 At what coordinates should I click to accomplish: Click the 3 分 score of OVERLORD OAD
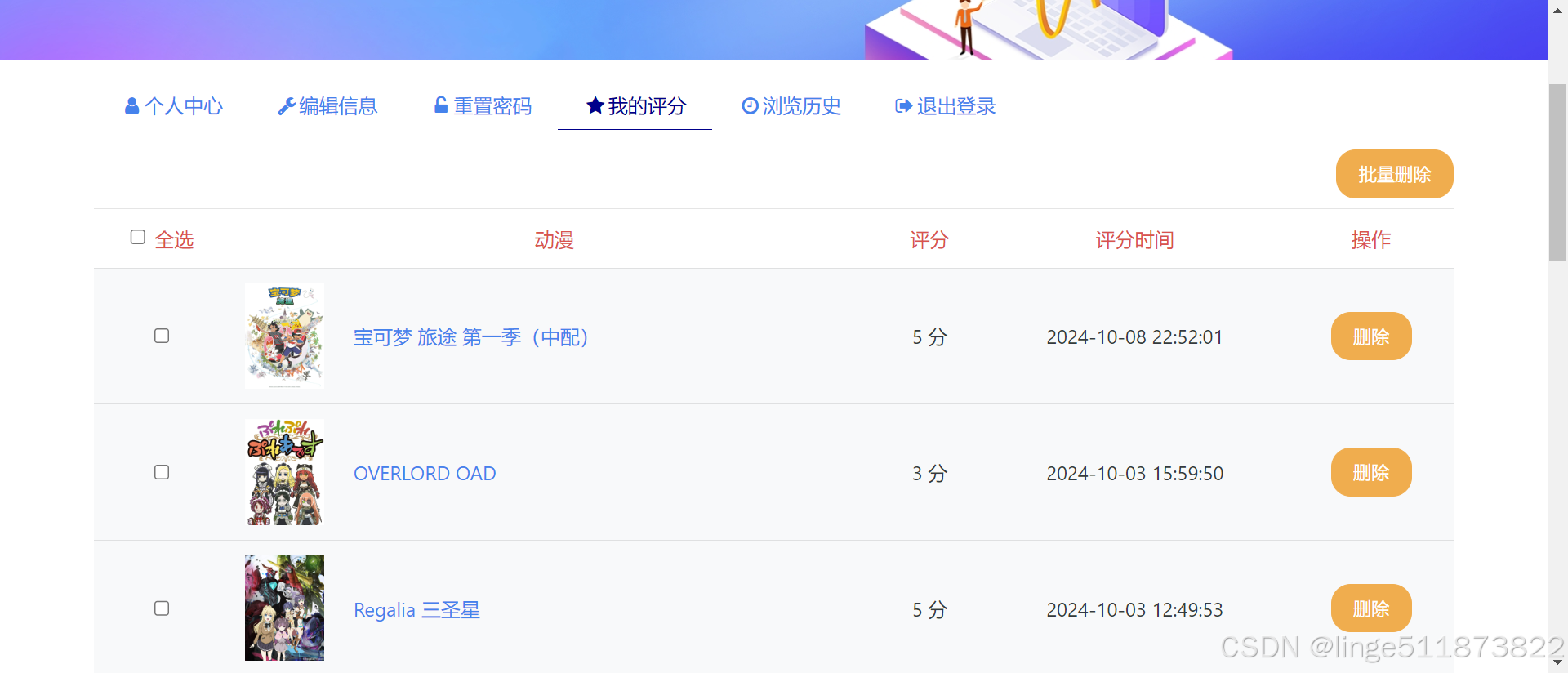(929, 474)
